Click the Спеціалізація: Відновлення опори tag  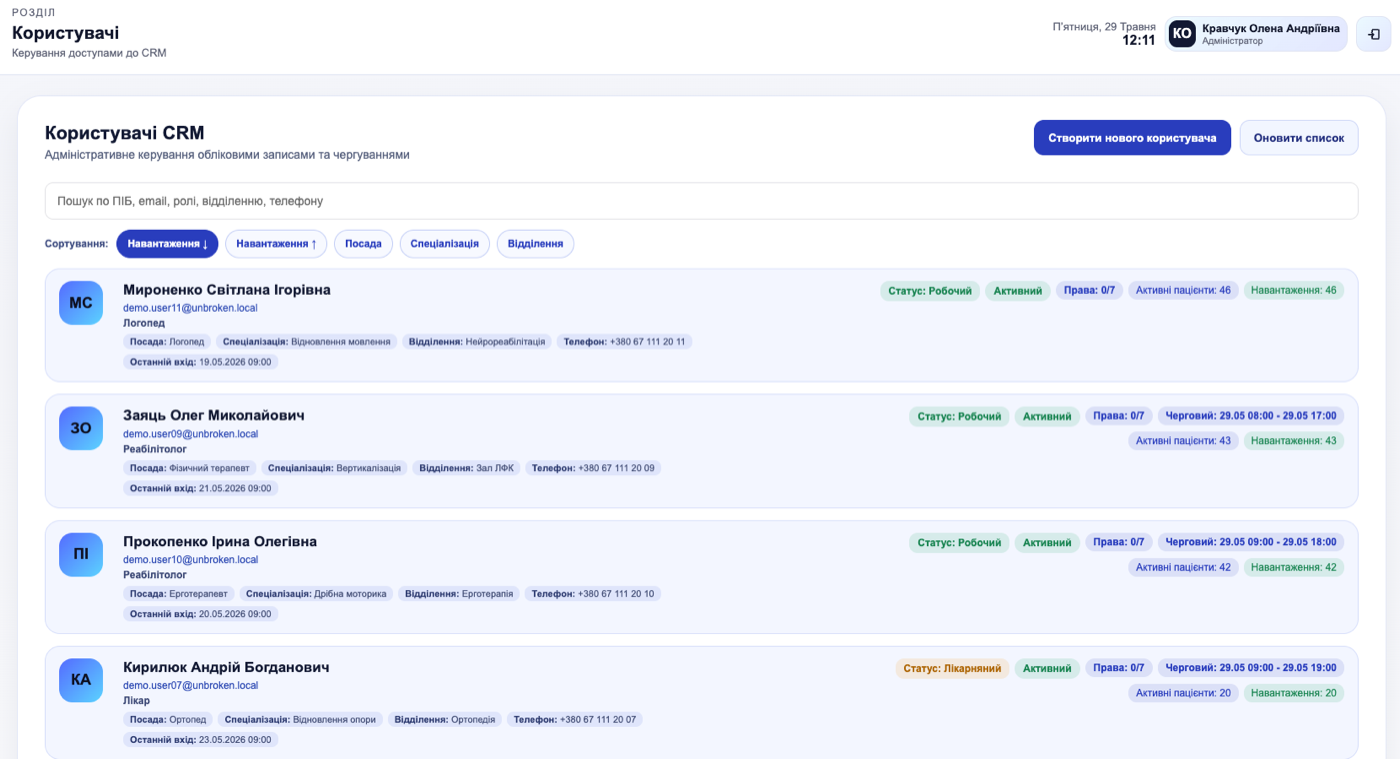pyautogui.click(x=300, y=720)
